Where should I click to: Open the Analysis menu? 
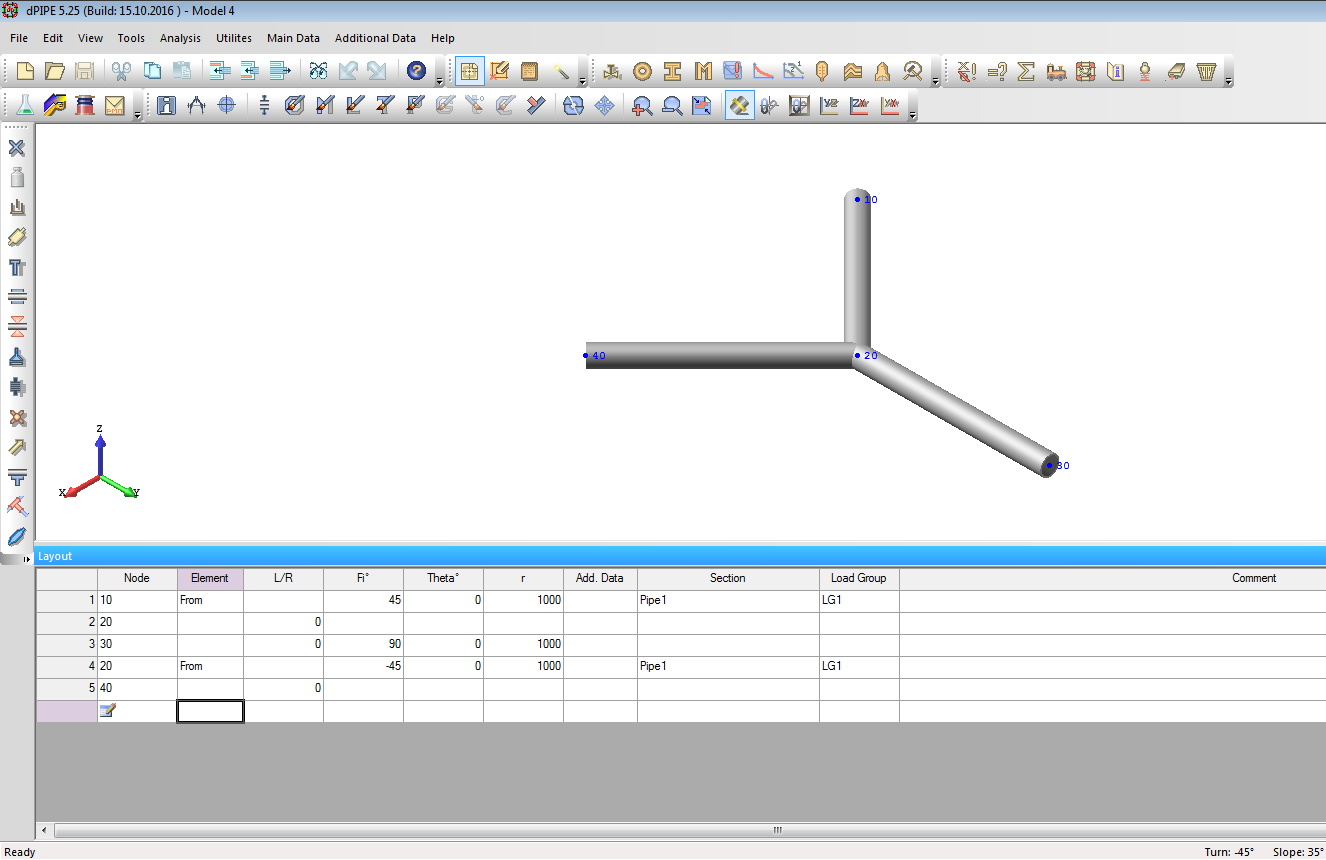(x=180, y=38)
